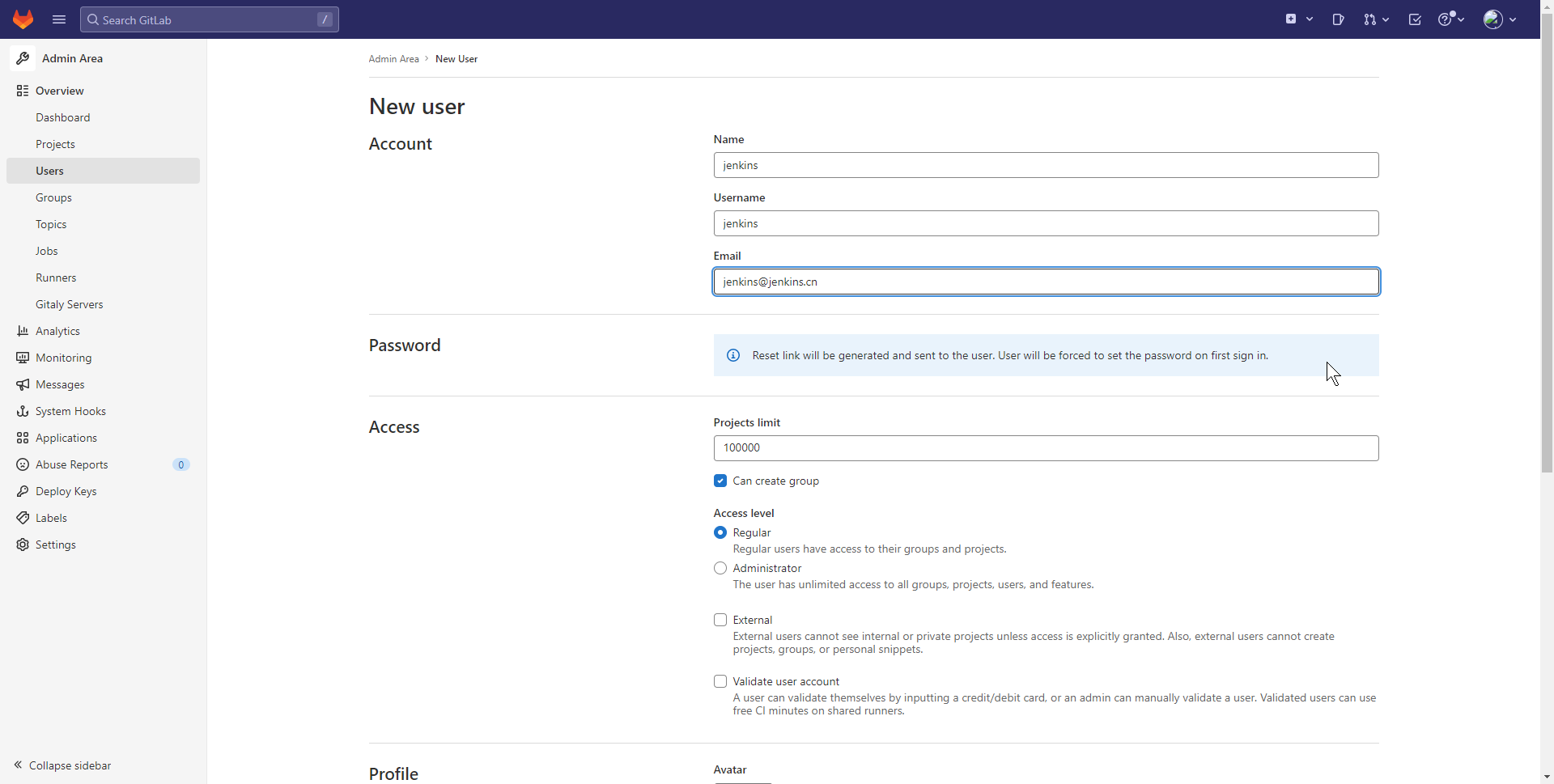Viewport: 1554px width, 784px height.
Task: Select the Administrator access level
Action: (720, 568)
